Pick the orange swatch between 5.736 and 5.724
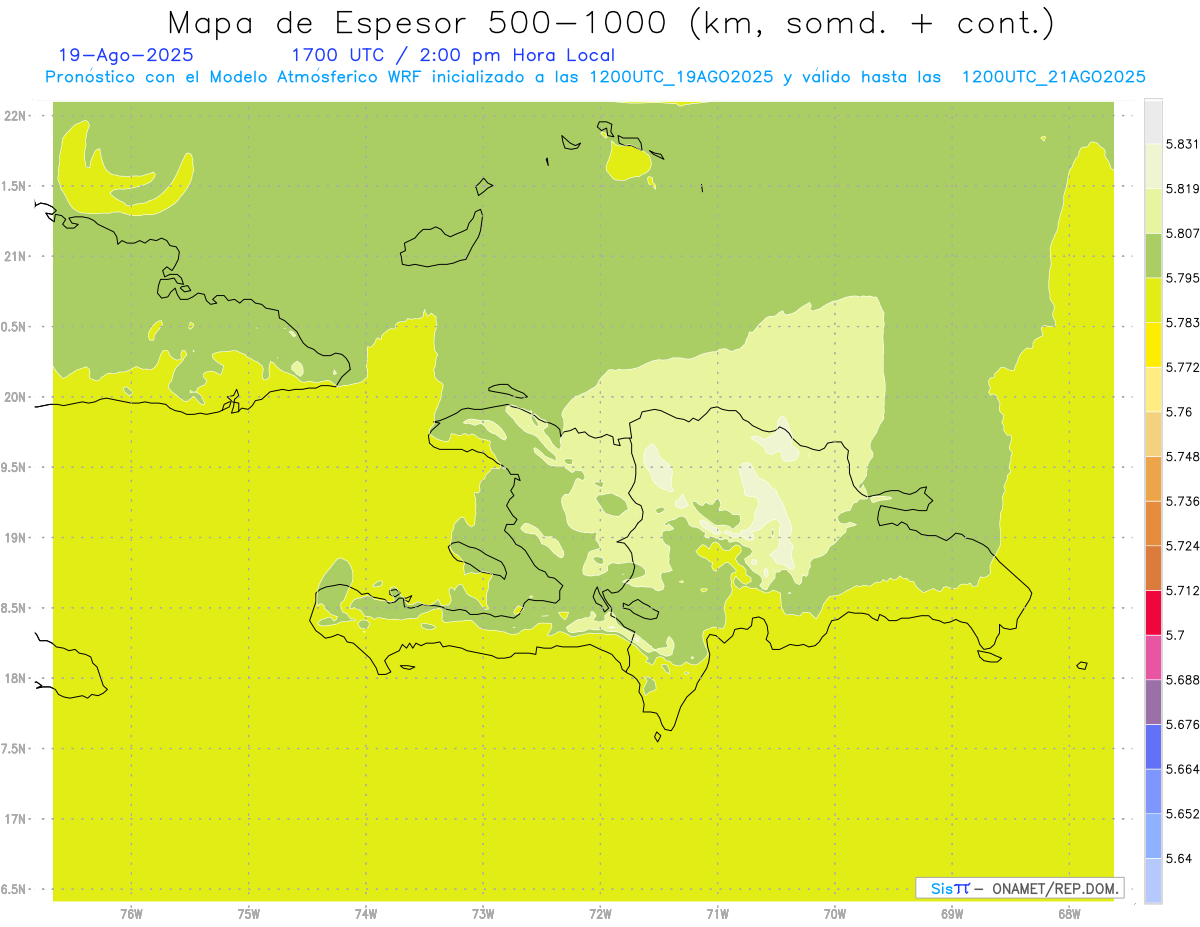 1153,523
